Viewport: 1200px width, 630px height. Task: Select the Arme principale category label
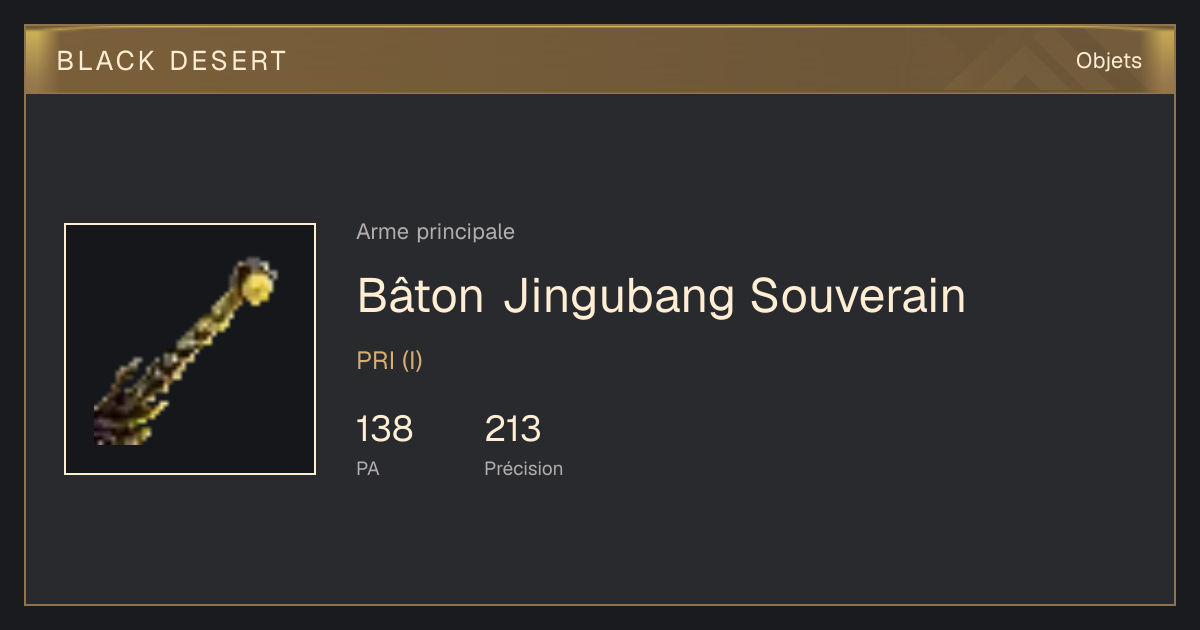(435, 232)
